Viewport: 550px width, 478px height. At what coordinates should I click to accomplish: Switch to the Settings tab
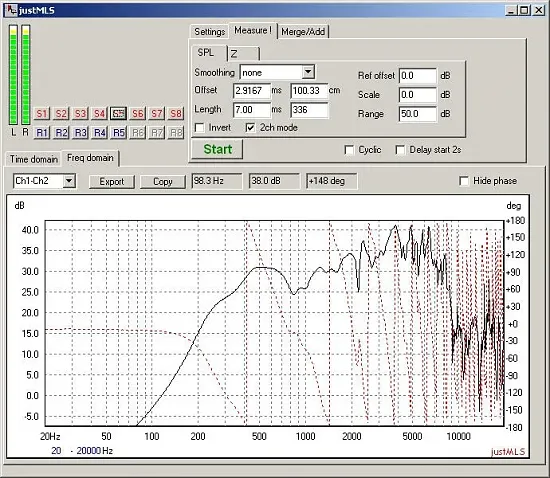209,32
